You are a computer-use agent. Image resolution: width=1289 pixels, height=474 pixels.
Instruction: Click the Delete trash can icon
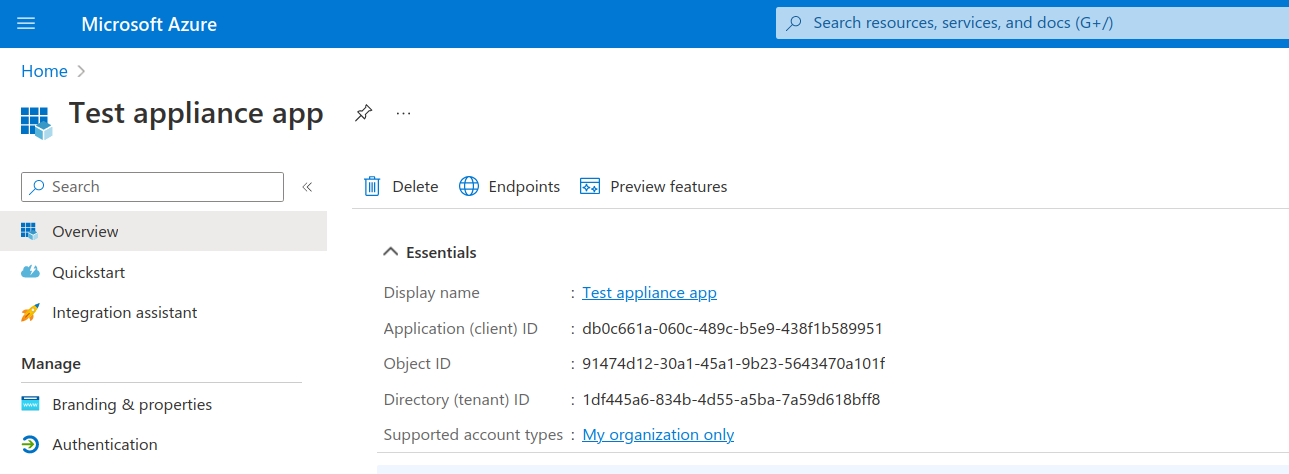click(x=372, y=186)
